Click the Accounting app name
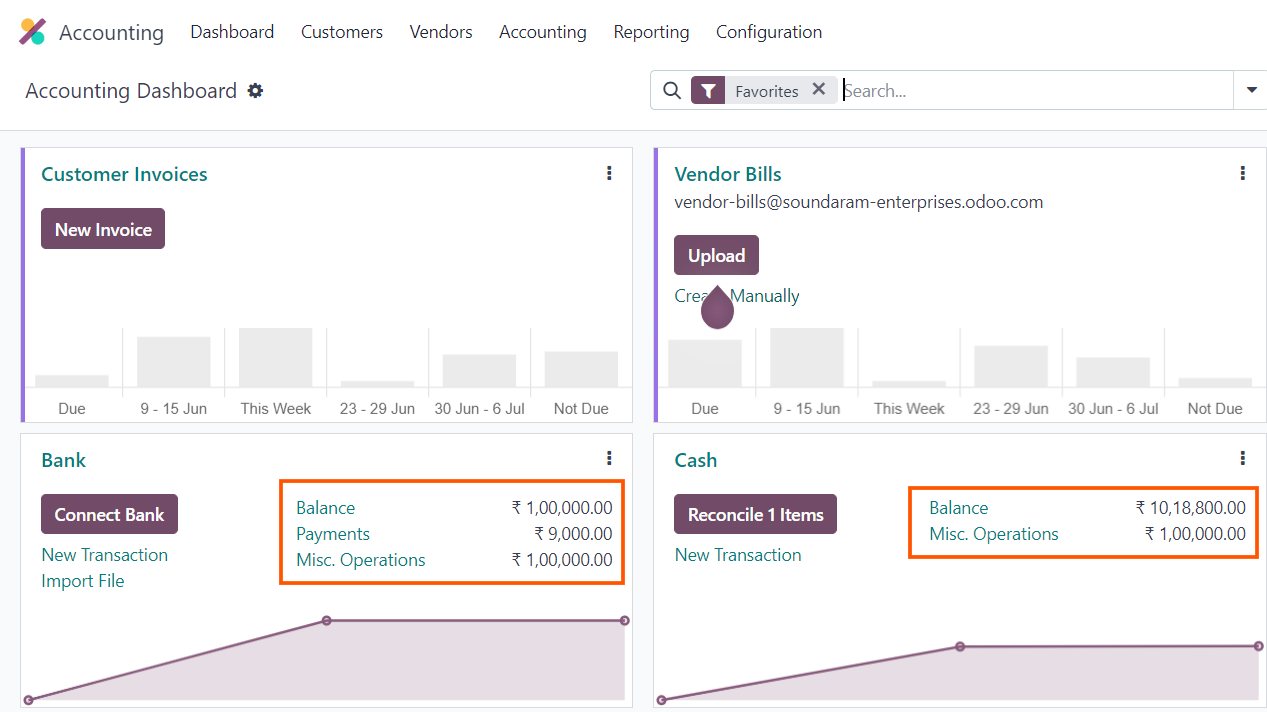 coord(111,32)
